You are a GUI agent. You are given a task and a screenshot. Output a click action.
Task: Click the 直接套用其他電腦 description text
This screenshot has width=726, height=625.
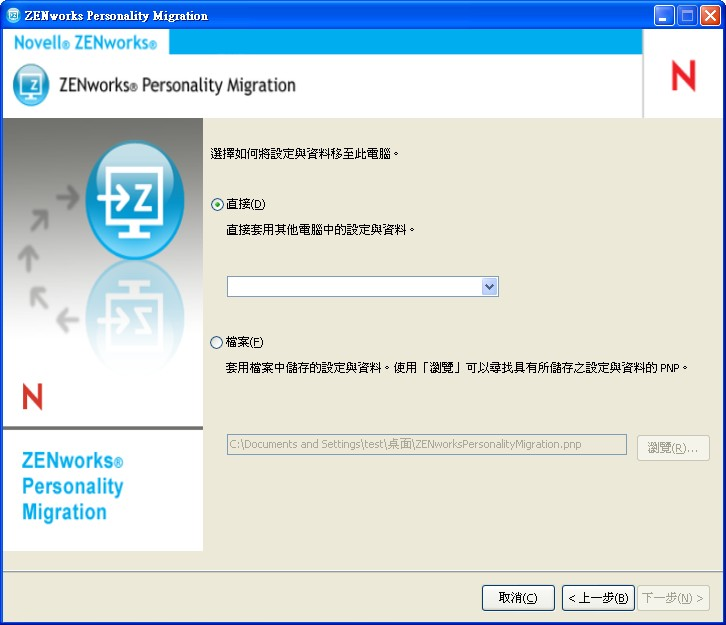pos(320,230)
